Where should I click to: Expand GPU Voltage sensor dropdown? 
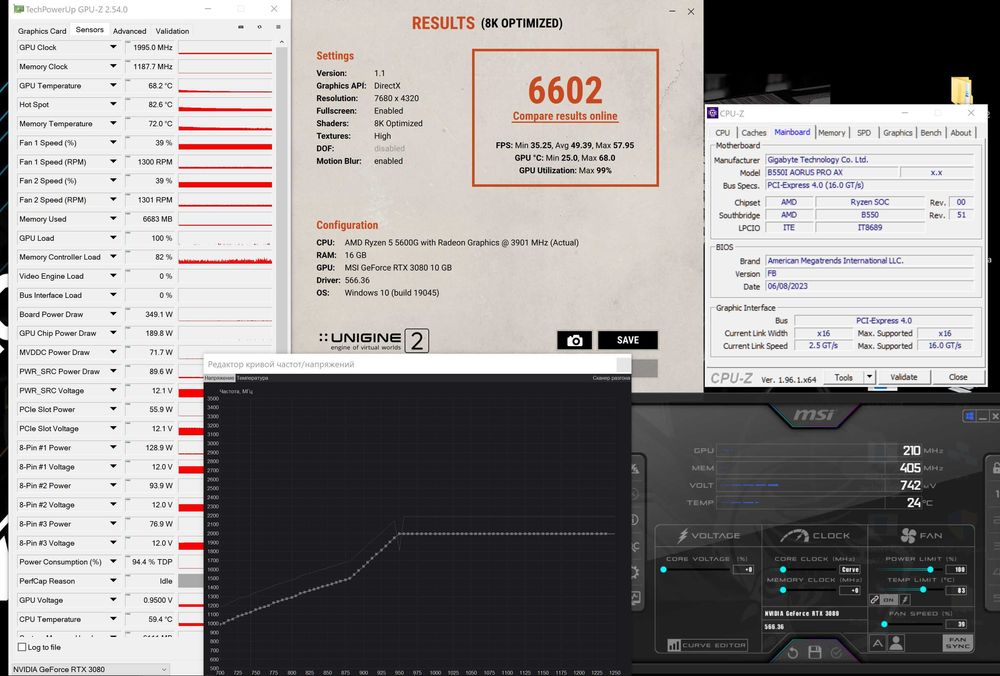click(113, 599)
